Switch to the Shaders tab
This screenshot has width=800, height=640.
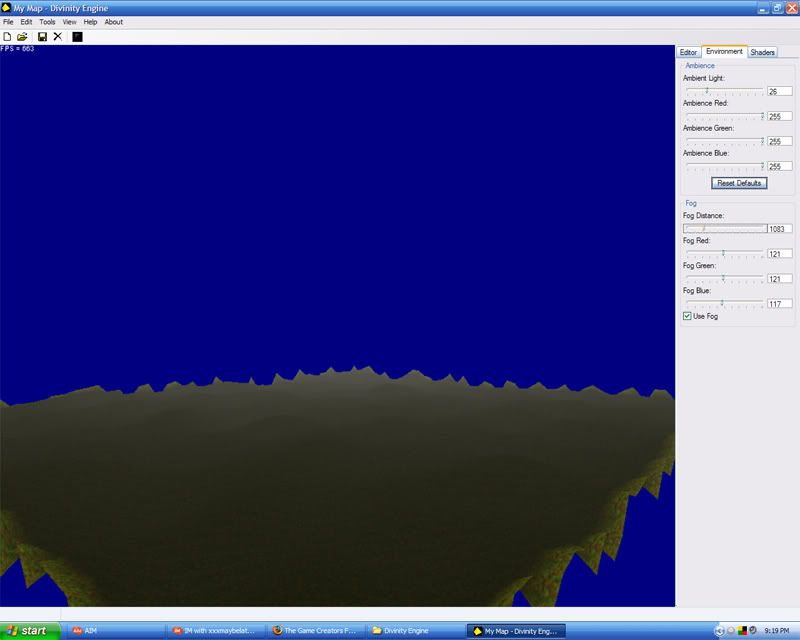(x=762, y=52)
